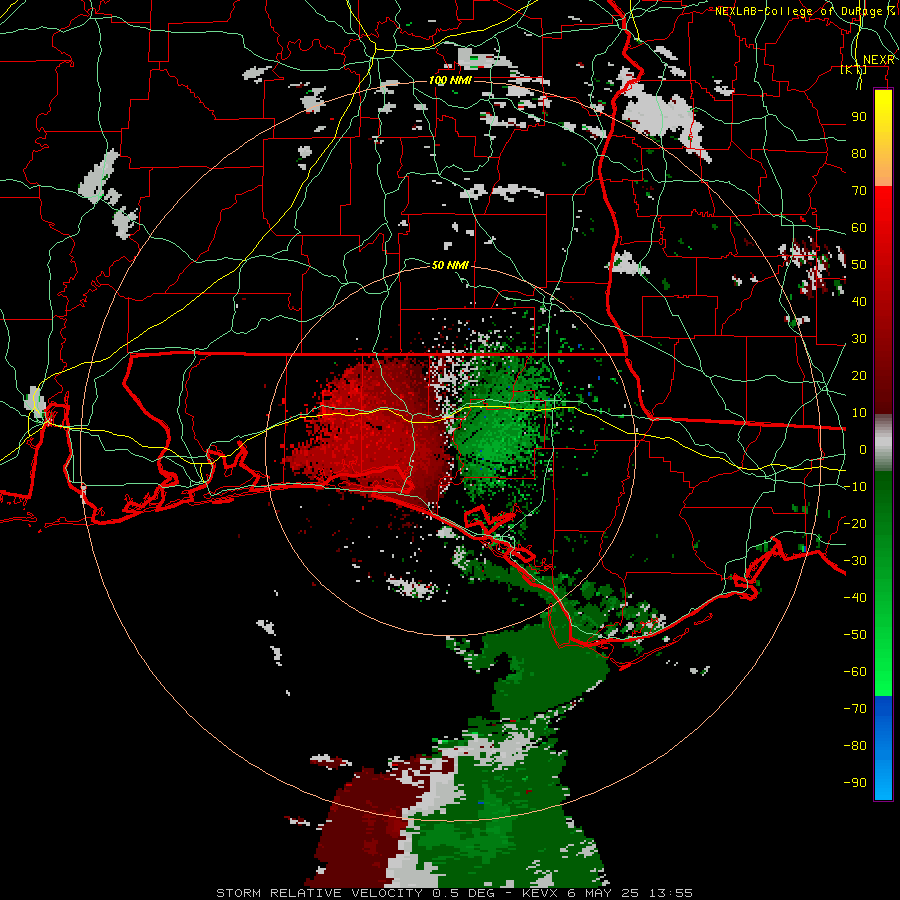The height and width of the screenshot is (900, 900).
Task: Click the "100 NMI" range ring label
Action: coord(450,80)
